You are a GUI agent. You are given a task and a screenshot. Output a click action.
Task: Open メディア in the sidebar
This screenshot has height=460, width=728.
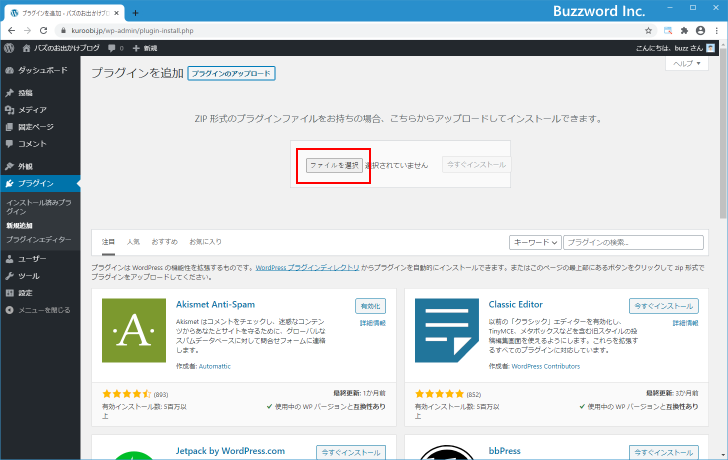[40, 110]
